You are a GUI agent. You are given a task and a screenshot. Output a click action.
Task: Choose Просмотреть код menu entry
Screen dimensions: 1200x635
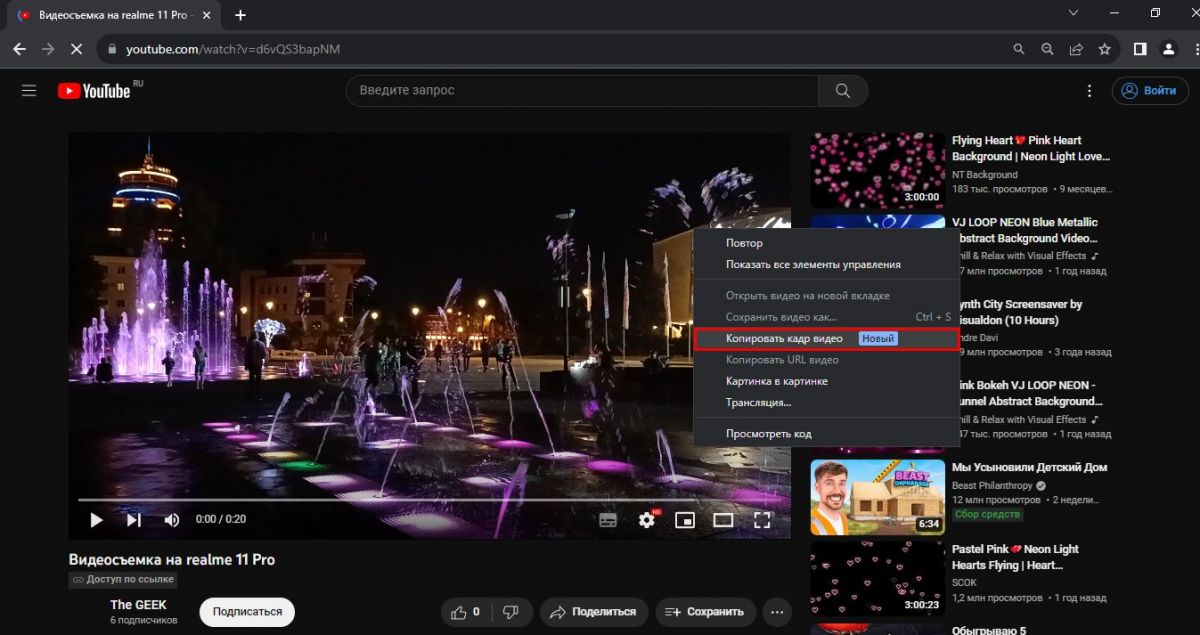826,434
